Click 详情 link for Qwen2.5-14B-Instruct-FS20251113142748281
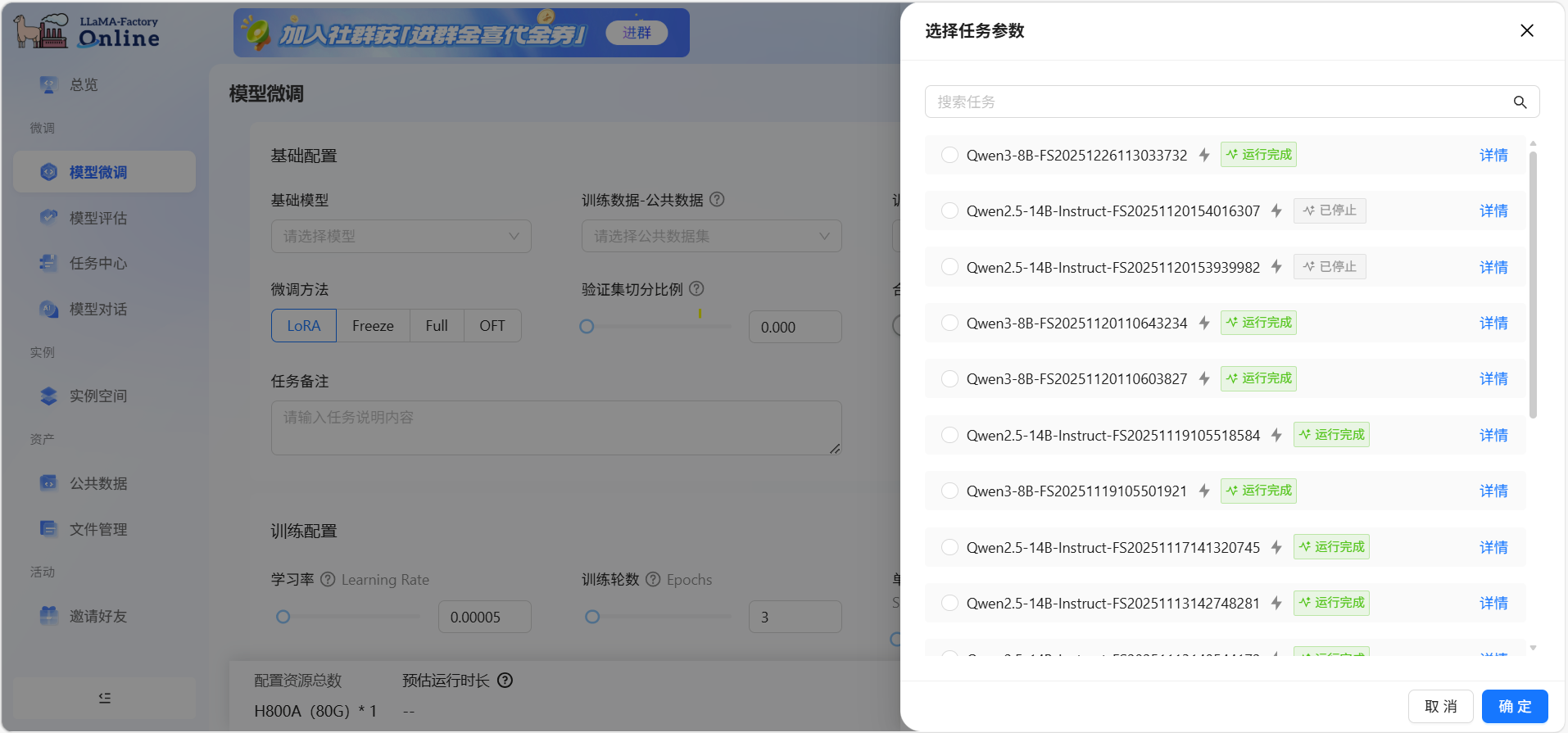This screenshot has width=1568, height=733. coord(1493,603)
